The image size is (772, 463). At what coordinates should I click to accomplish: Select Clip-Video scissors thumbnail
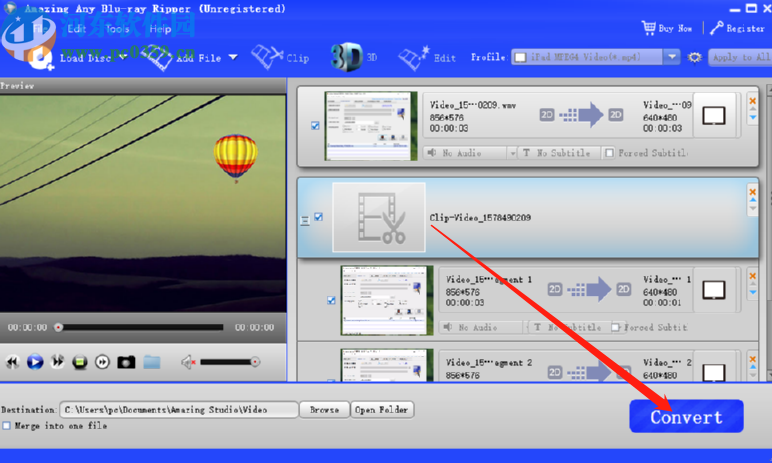click(379, 217)
